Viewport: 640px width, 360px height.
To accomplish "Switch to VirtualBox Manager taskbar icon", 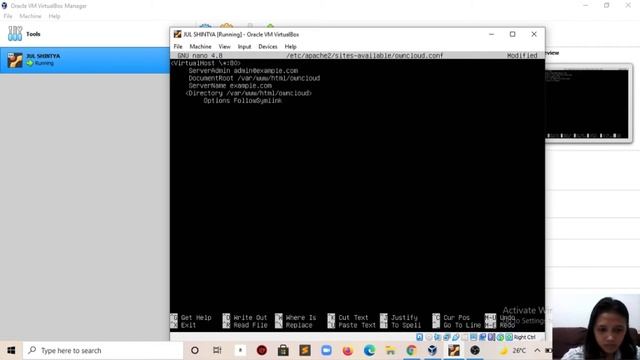I will point(432,350).
